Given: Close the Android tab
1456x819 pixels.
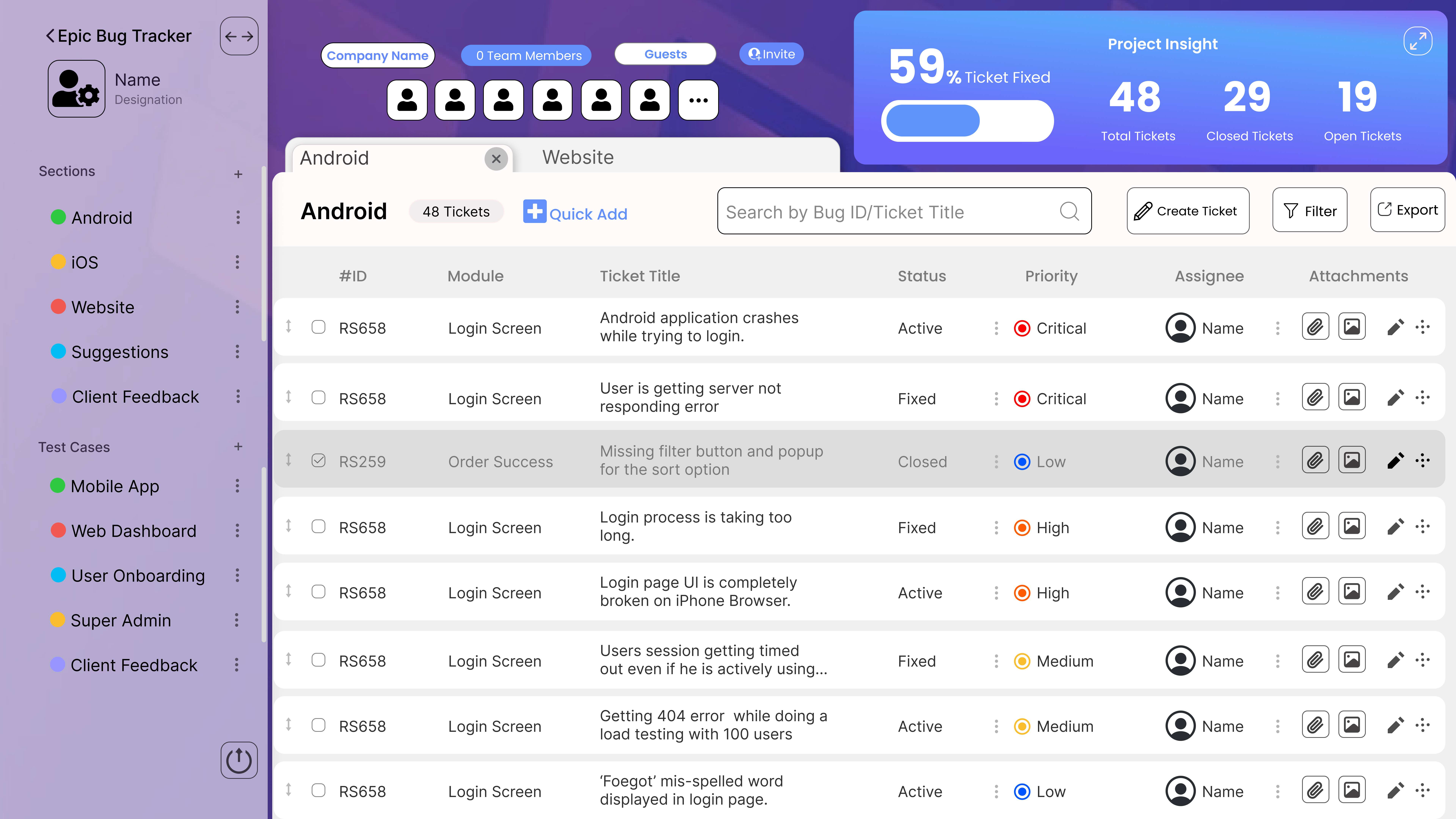Looking at the screenshot, I should pos(496,159).
